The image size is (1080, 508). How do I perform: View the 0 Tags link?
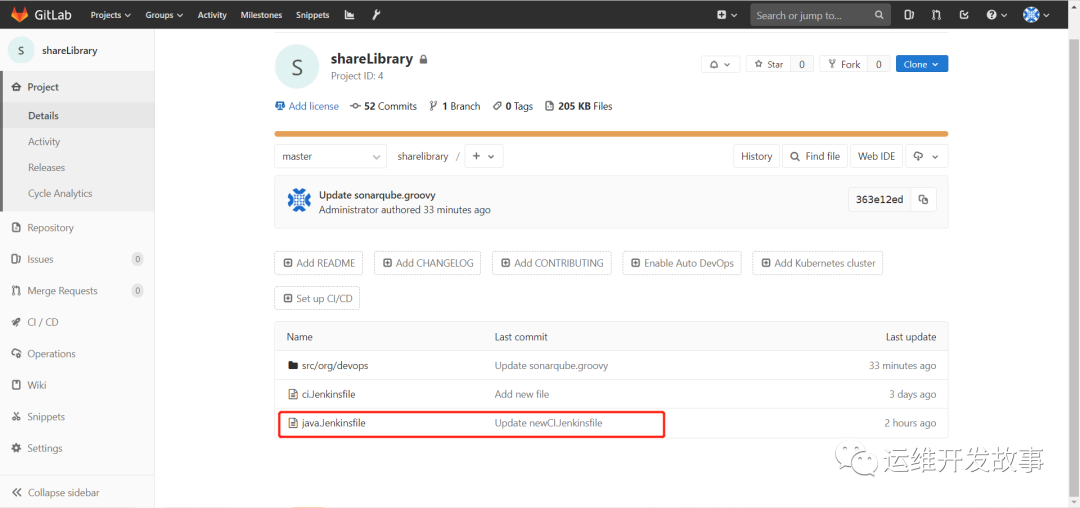tap(513, 106)
